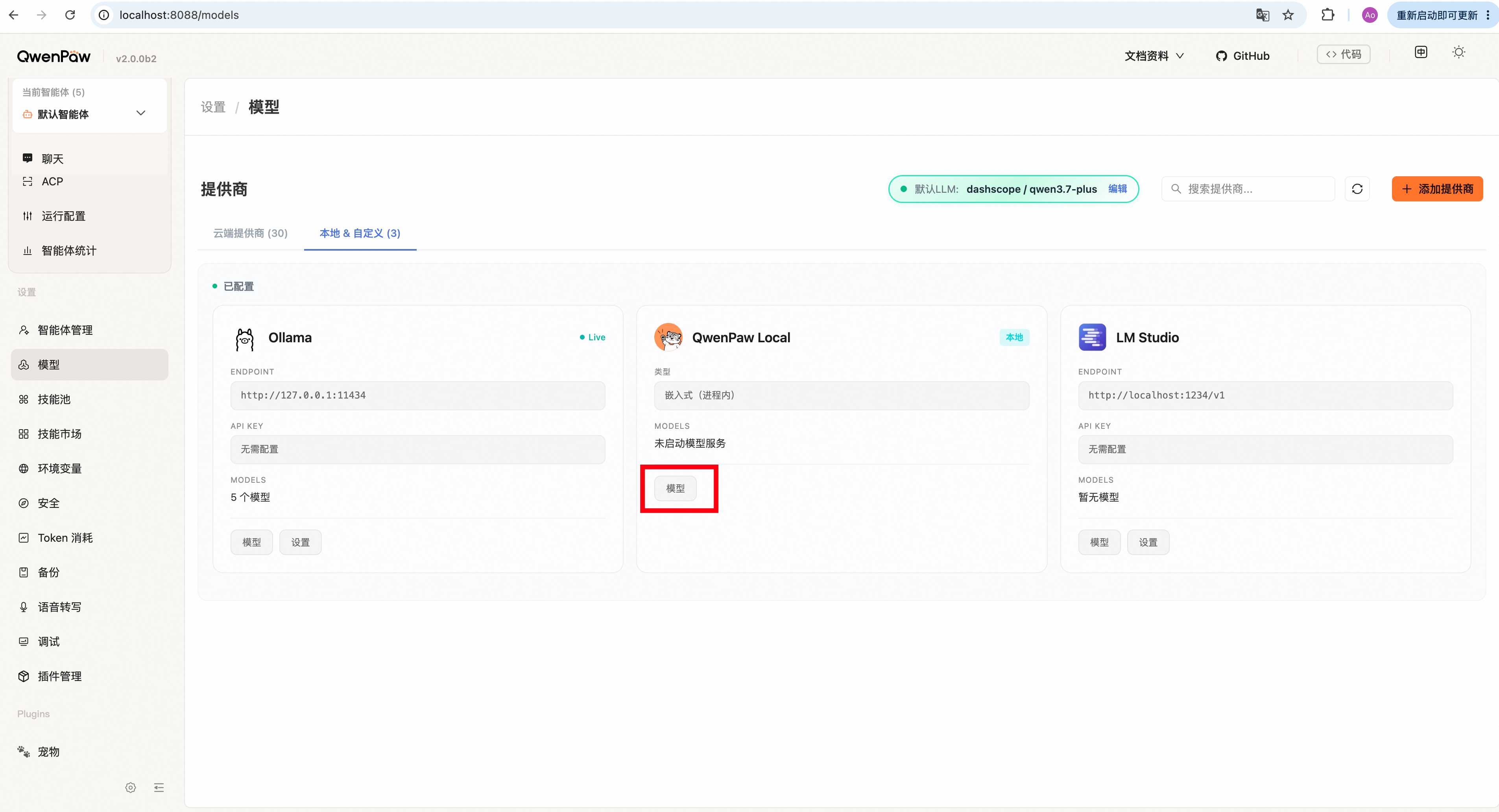Refresh the provider list
The height and width of the screenshot is (812, 1499).
click(1357, 189)
